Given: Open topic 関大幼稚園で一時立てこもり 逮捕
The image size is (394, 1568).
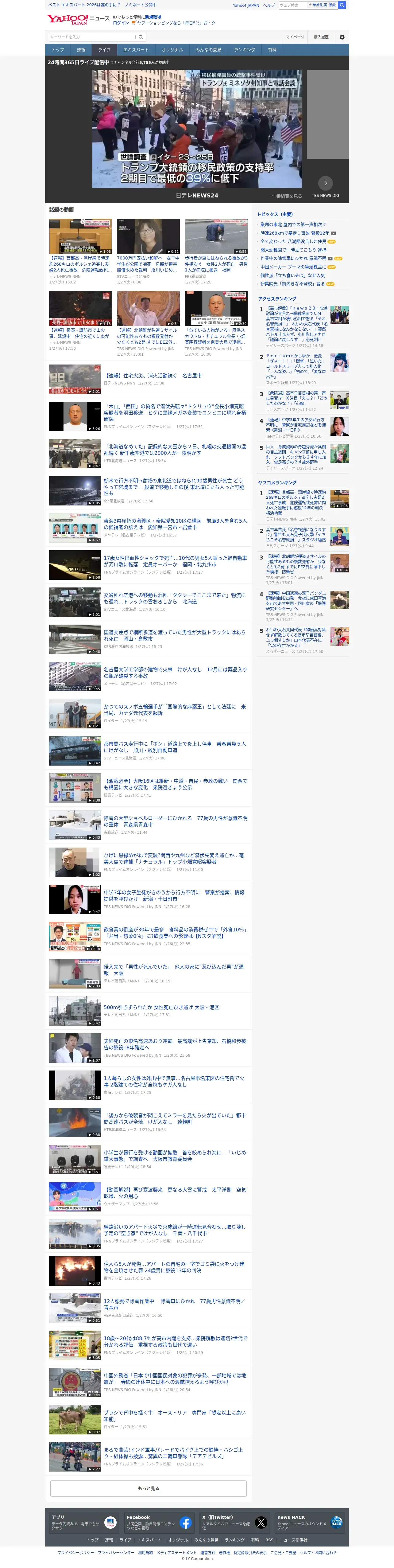Looking at the screenshot, I should (x=293, y=250).
